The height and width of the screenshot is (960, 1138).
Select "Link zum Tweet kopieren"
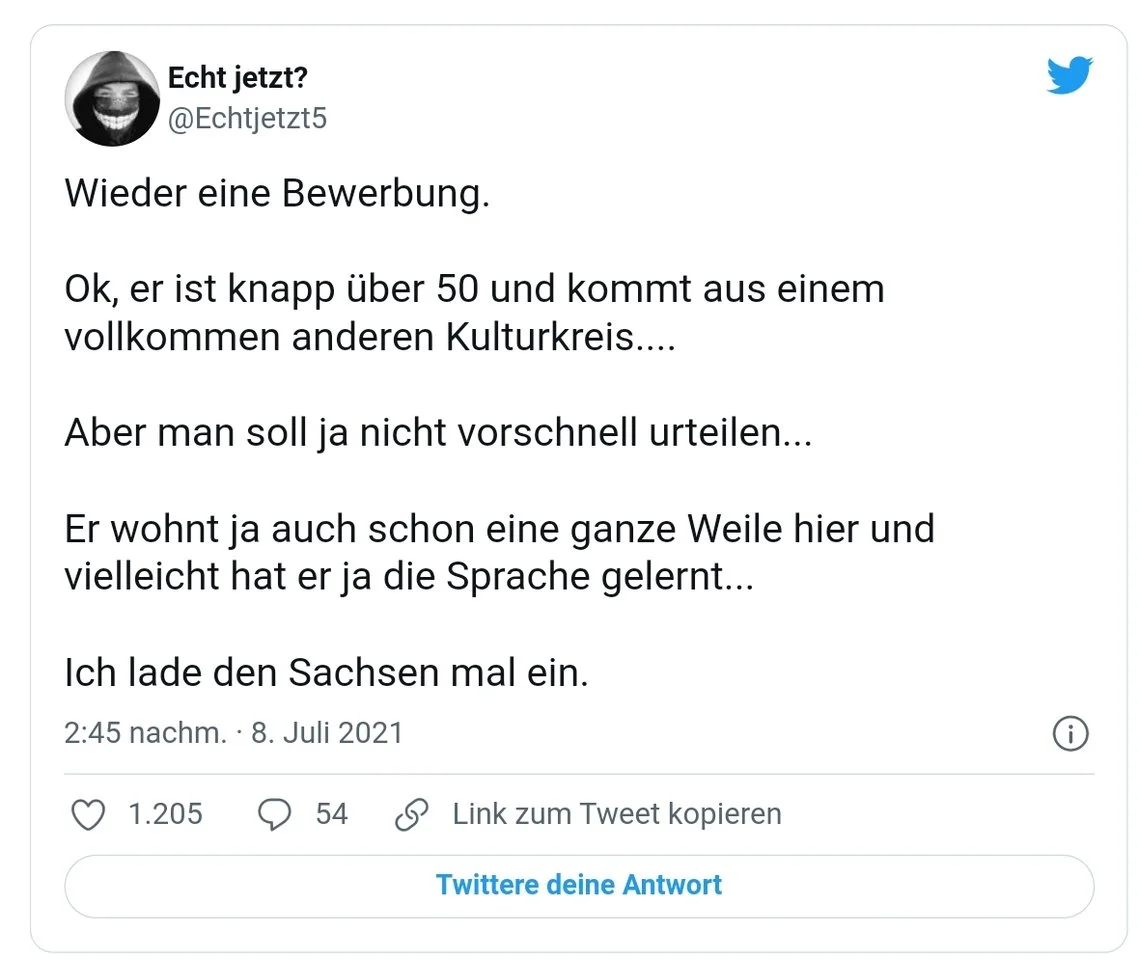point(616,814)
